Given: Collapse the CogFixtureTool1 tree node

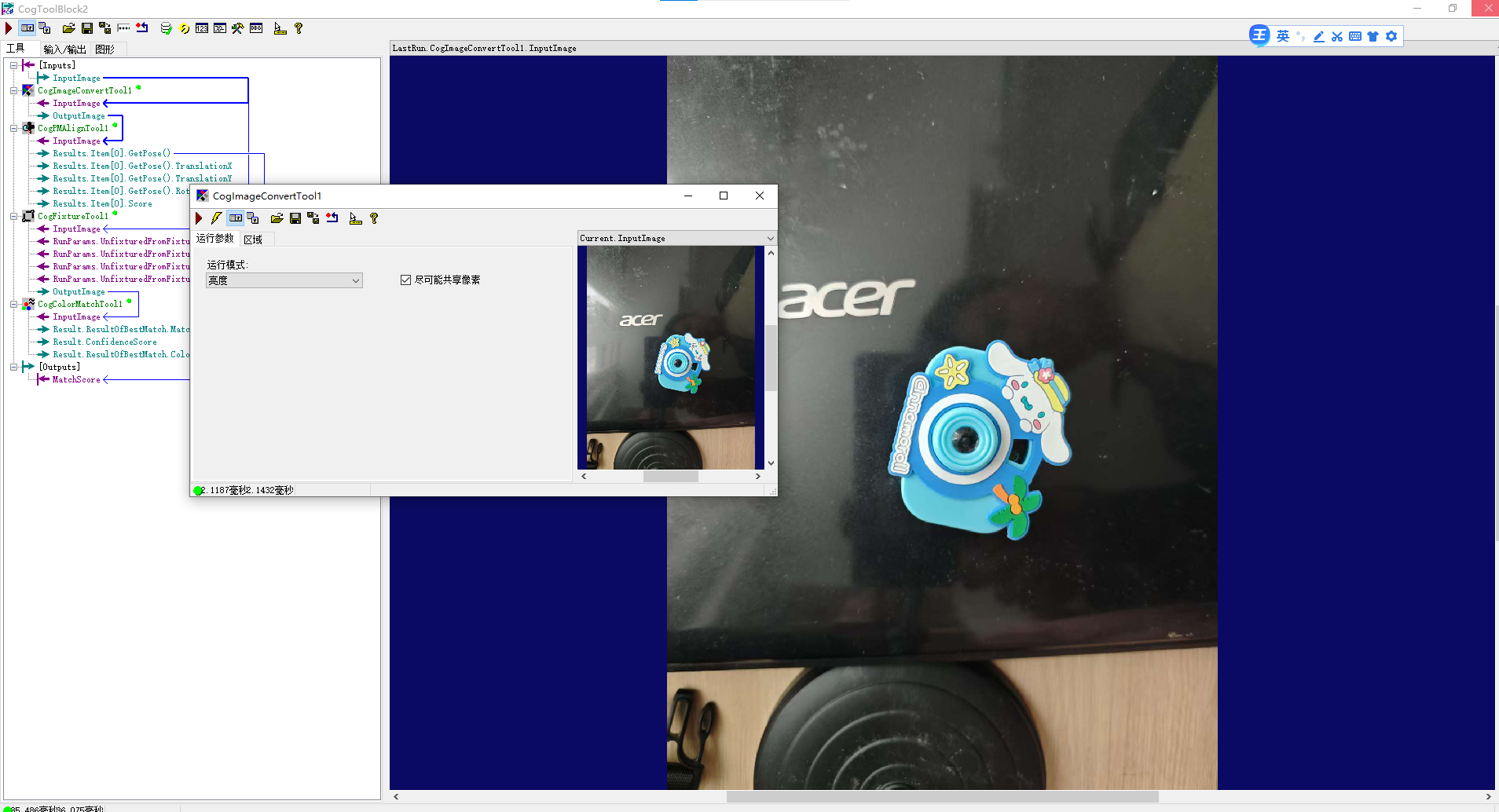Looking at the screenshot, I should tap(13, 216).
